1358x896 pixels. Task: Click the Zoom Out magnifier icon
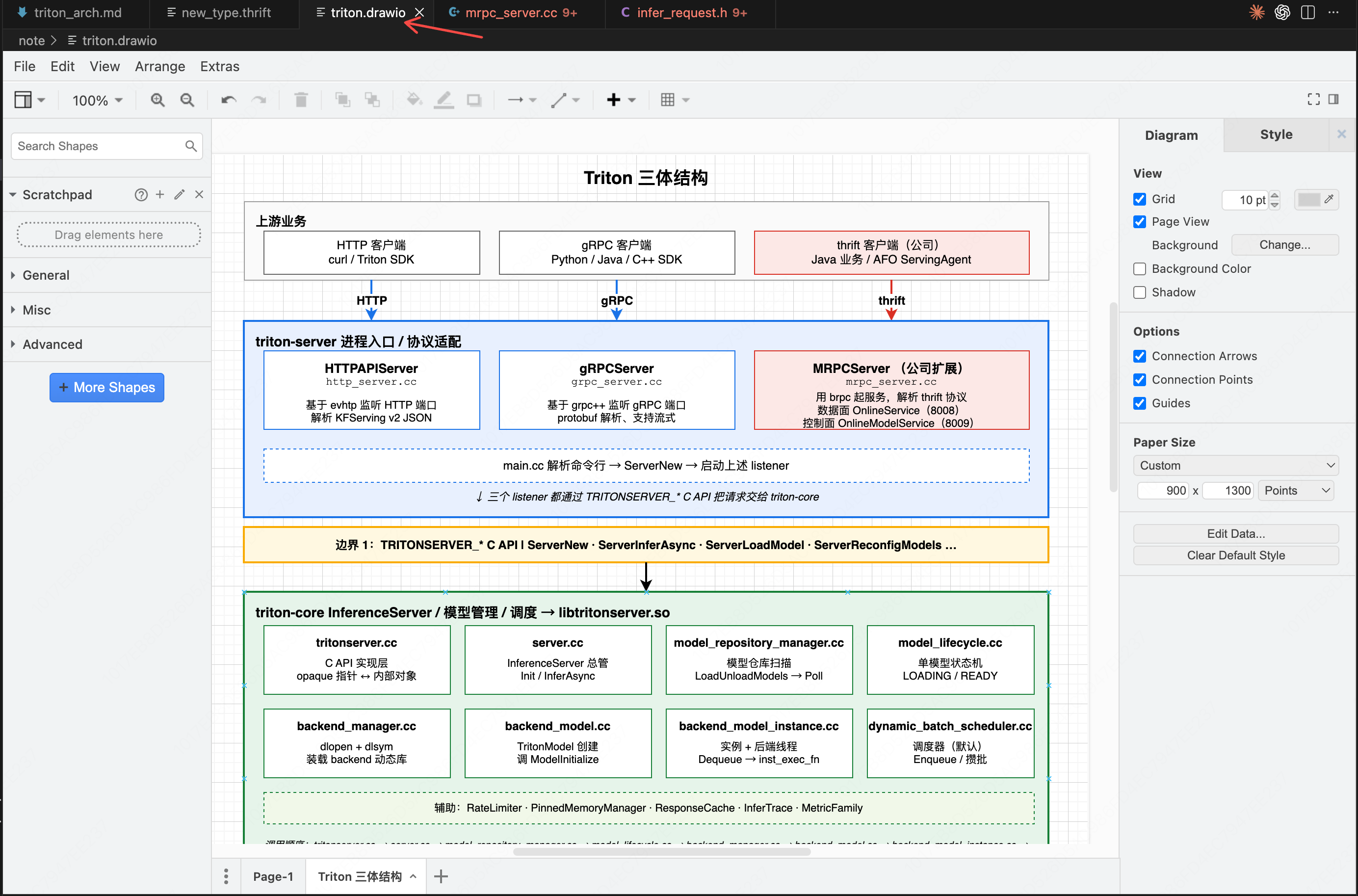[x=187, y=100]
